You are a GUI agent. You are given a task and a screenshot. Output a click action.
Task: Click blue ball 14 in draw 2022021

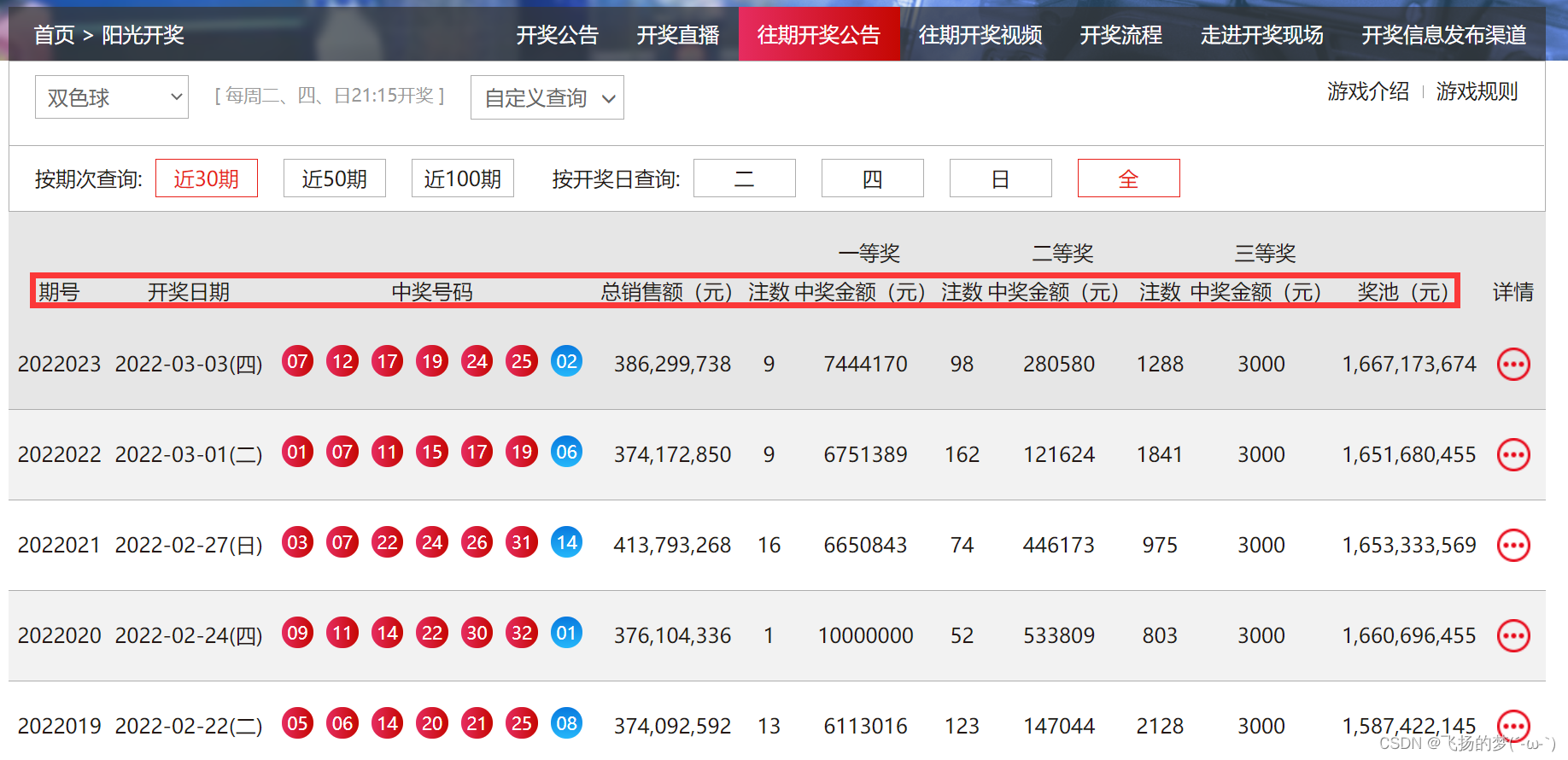(x=566, y=542)
